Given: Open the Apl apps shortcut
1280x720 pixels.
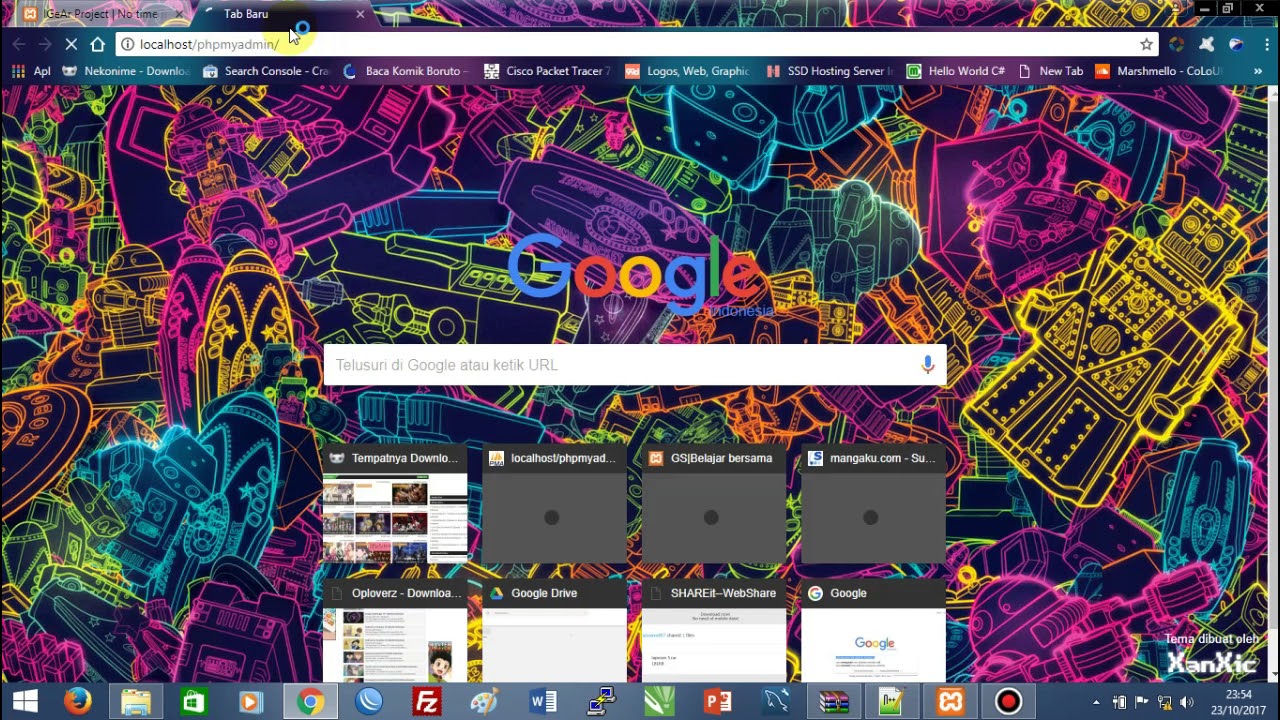Looking at the screenshot, I should point(30,71).
